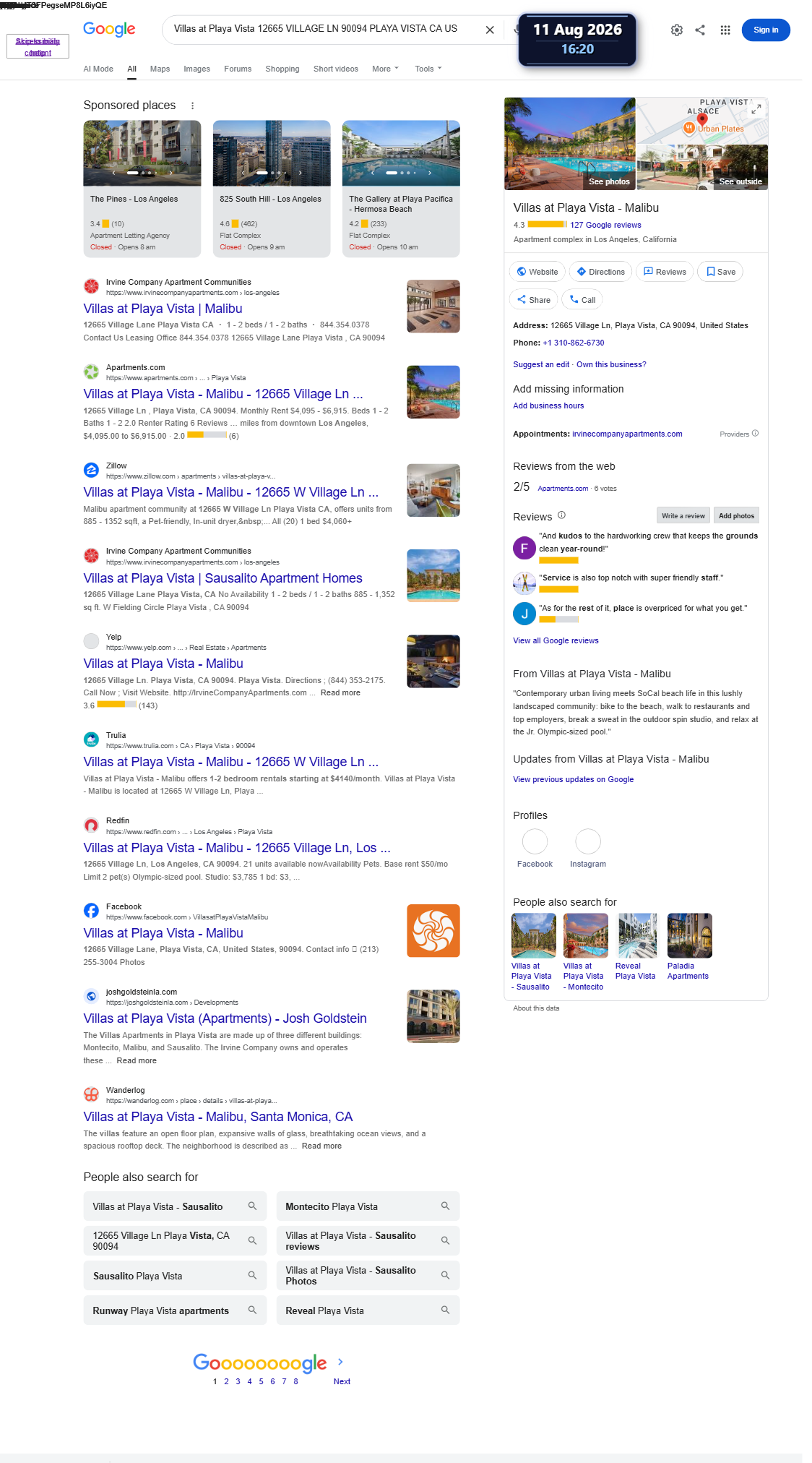Click the Sign in button
This screenshot has height=1463, width=812.
pyautogui.click(x=766, y=30)
